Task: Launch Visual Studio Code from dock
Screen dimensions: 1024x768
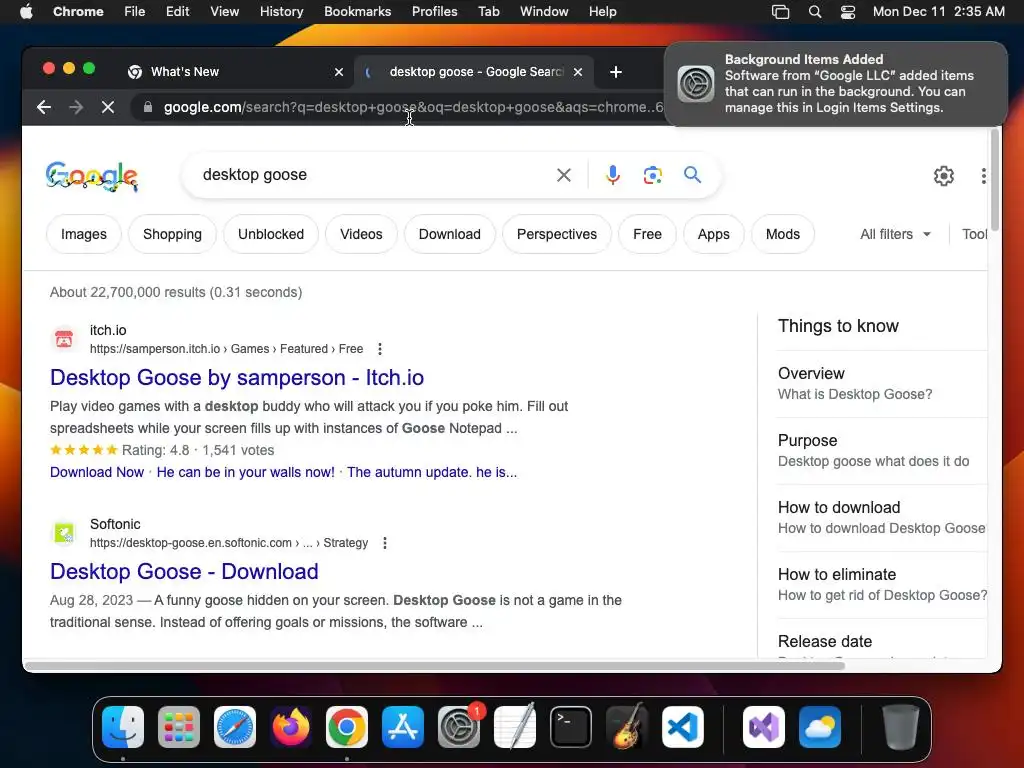Action: 682,727
